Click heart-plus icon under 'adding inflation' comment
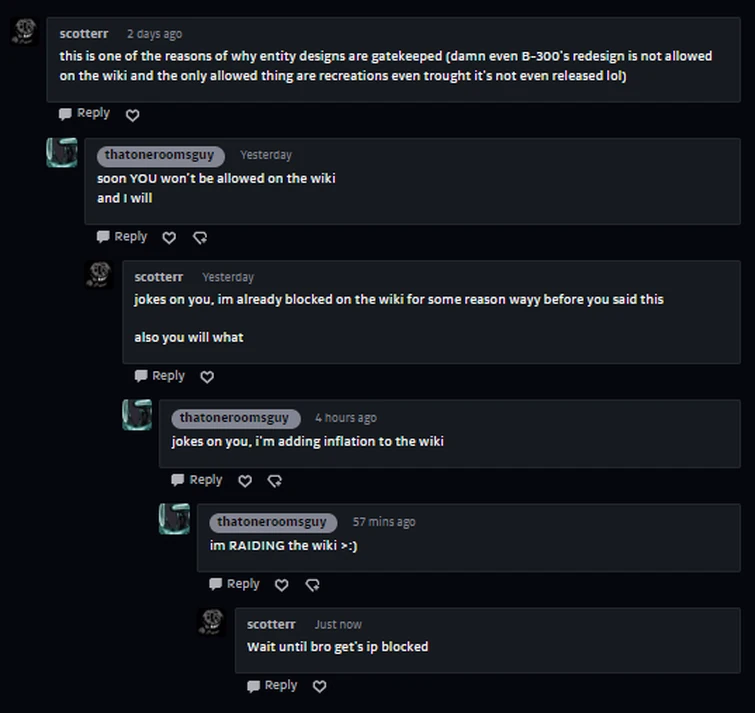Screen dimensions: 755x713 tap(275, 481)
